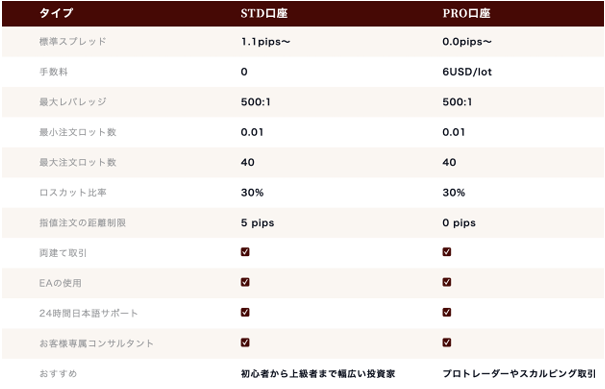This screenshot has width=605, height=389.
Task: Click PRO 24時間日本語サポート checkmark
Action: (x=447, y=312)
